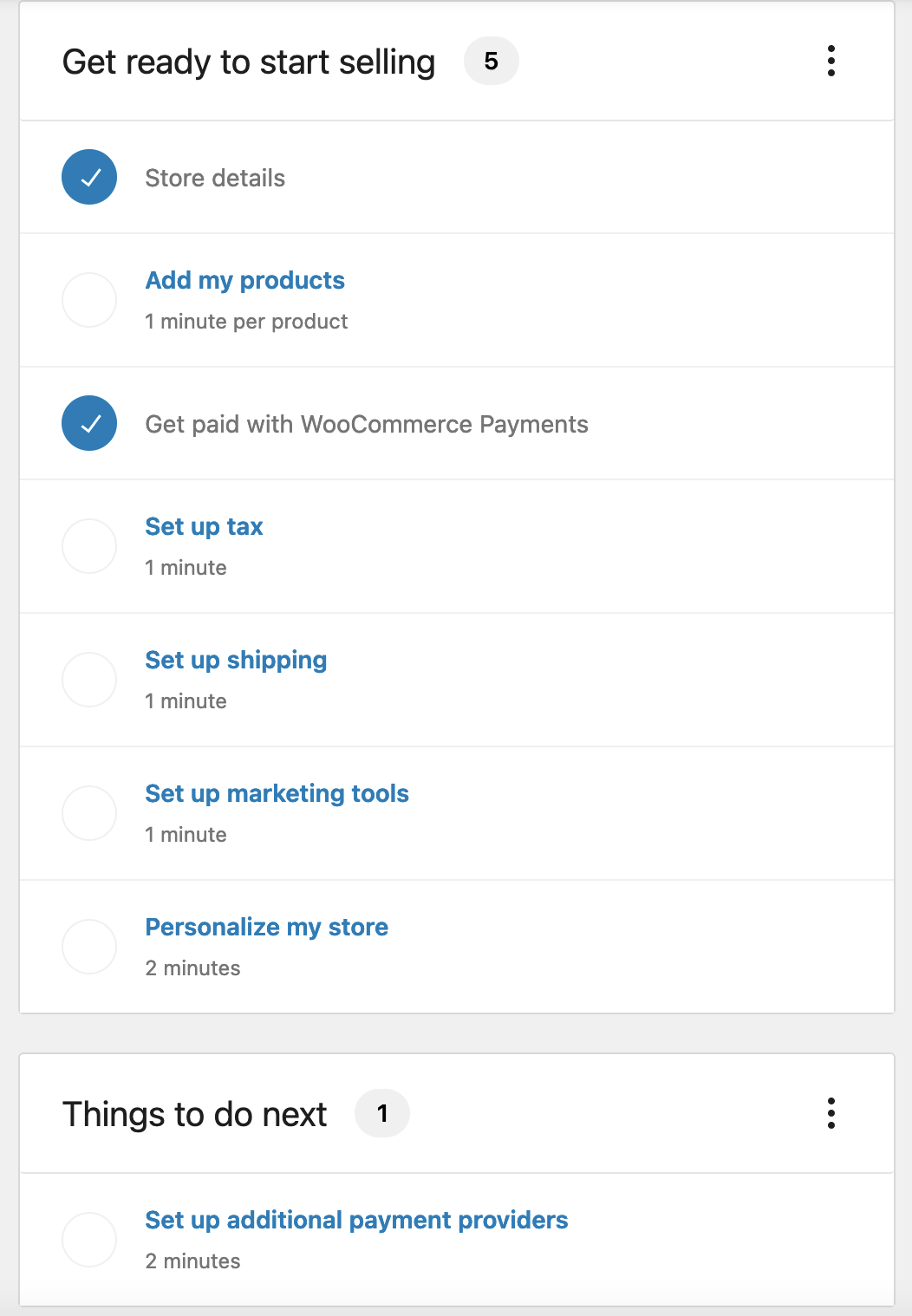Click the count badge showing 5
912x1316 pixels.
pos(492,62)
